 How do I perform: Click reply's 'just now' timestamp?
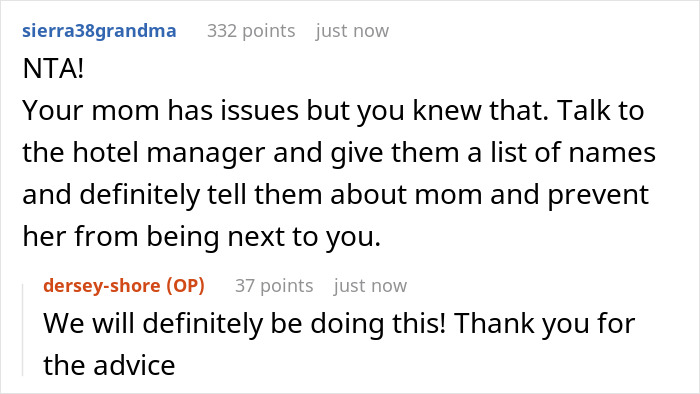[370, 286]
